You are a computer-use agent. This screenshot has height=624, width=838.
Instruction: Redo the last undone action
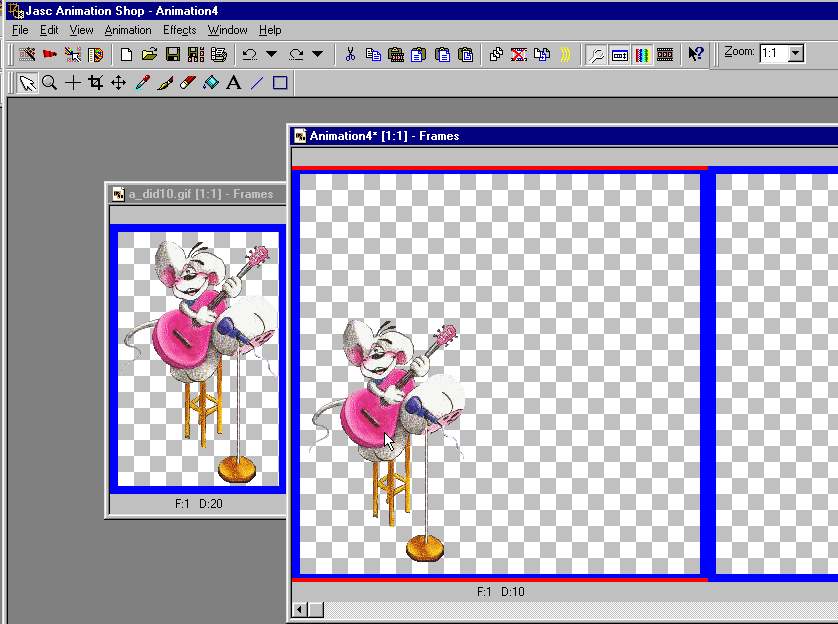(296, 54)
